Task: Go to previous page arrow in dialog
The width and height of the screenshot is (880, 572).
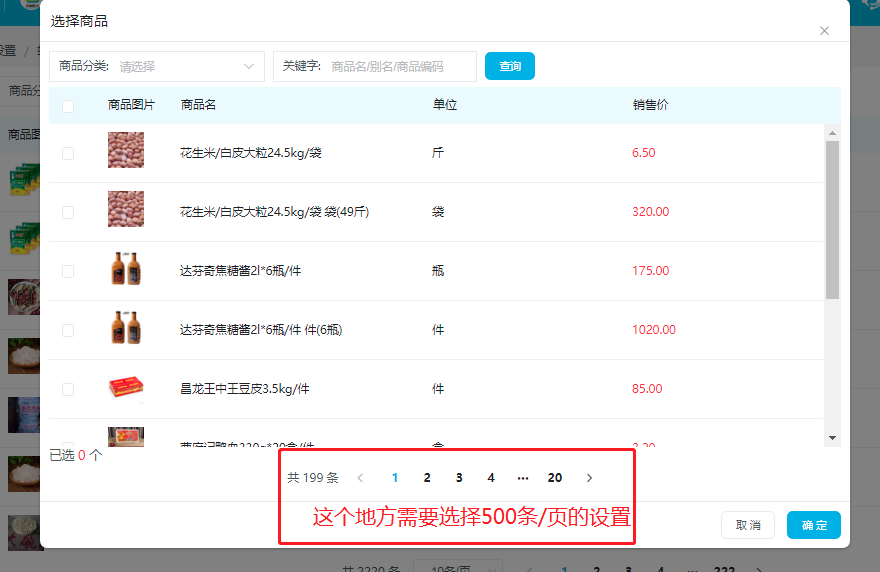Action: point(360,478)
